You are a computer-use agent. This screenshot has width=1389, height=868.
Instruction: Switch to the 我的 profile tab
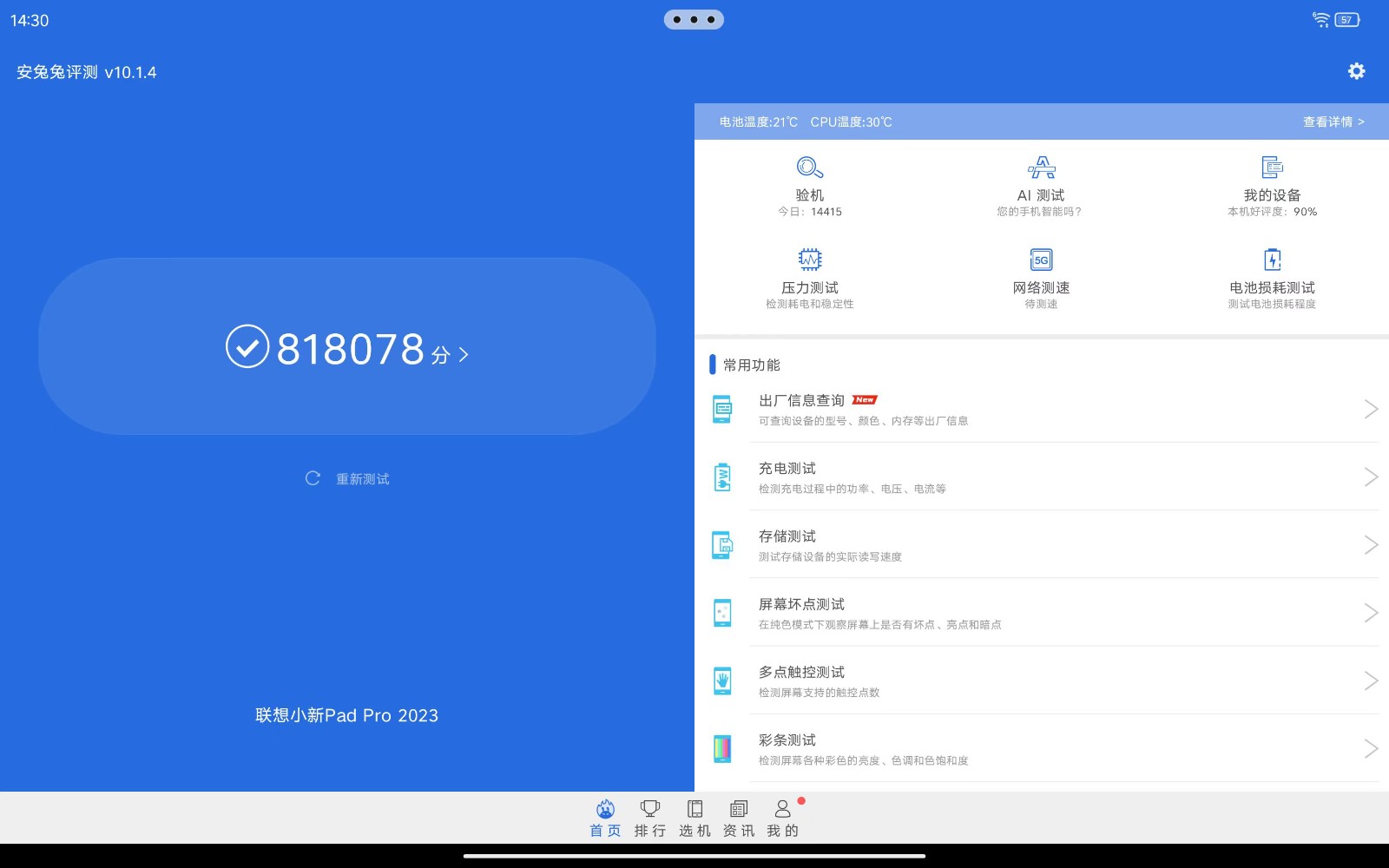click(x=783, y=819)
